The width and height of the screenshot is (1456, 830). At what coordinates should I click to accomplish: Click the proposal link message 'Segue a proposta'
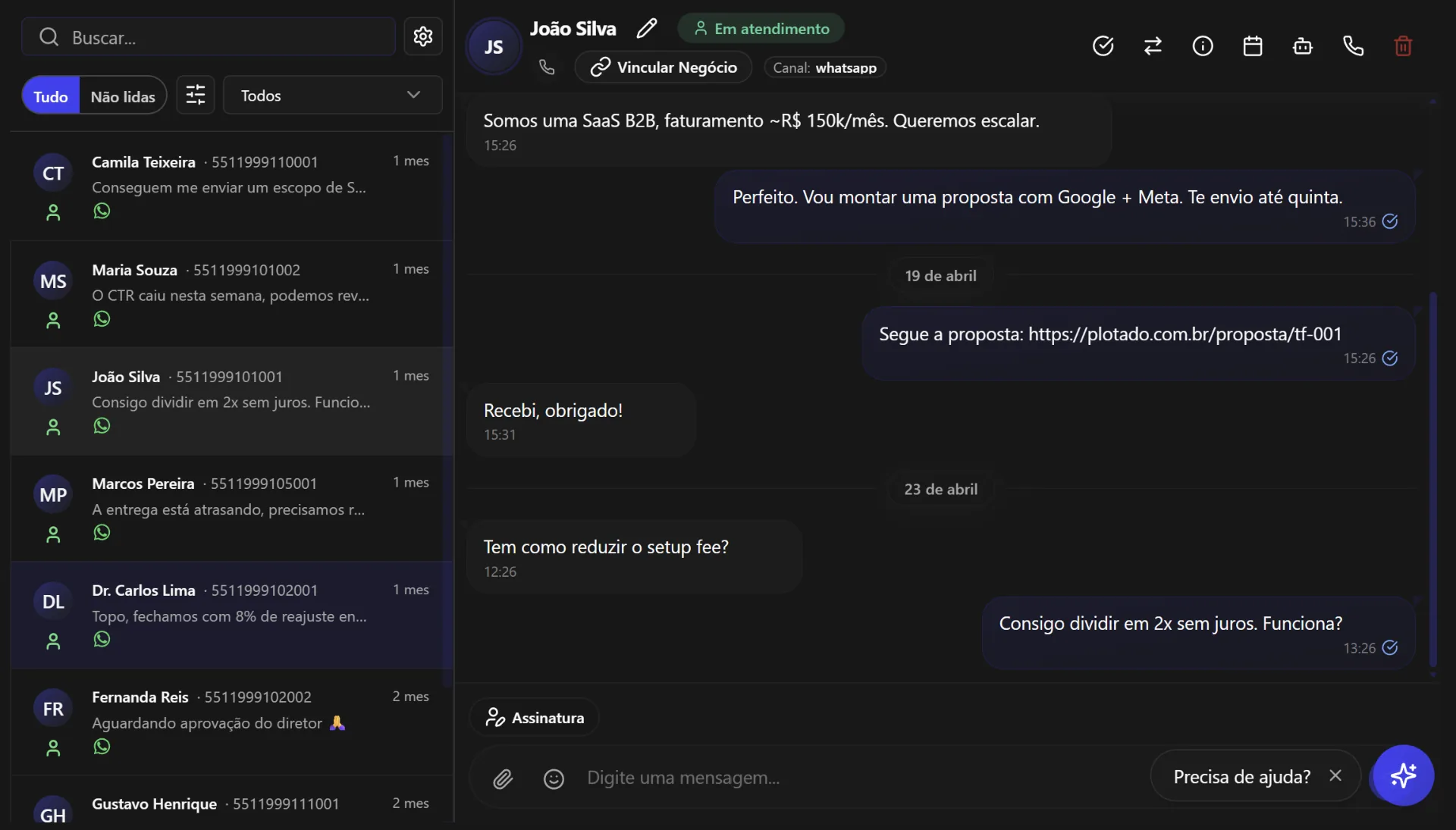pos(1138,343)
